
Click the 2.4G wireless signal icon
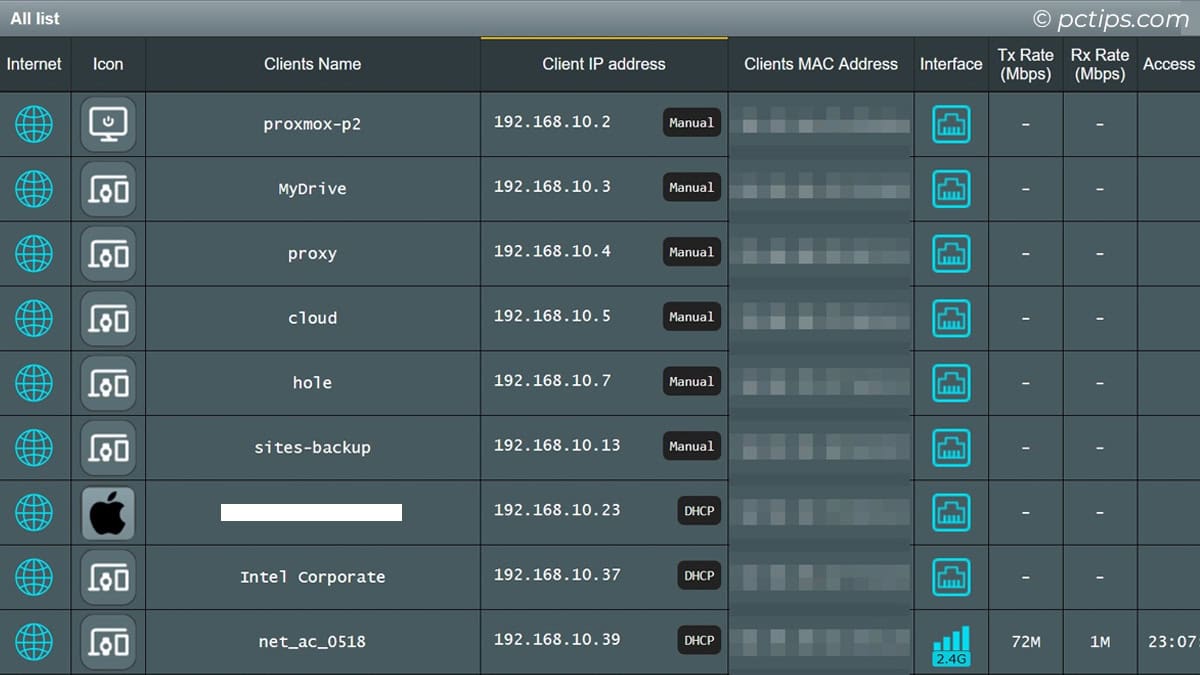pos(951,645)
